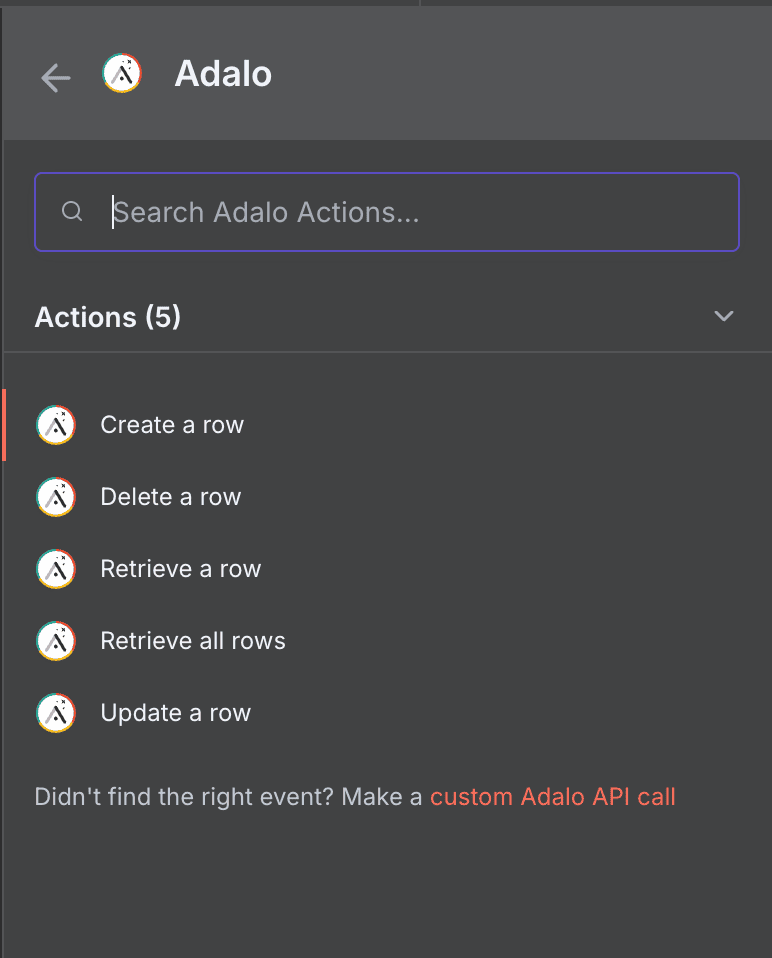
Task: Select the Create a row action
Action: (x=171, y=424)
